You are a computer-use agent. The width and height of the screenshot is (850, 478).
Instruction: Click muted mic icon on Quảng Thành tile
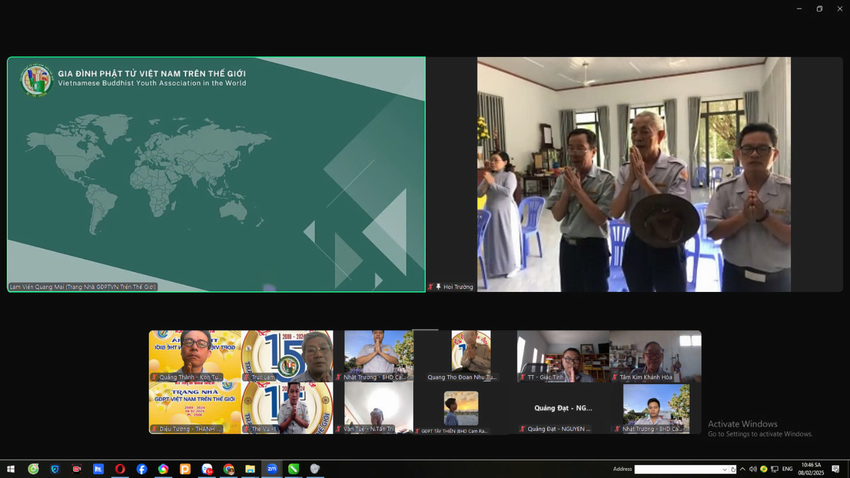[x=154, y=377]
